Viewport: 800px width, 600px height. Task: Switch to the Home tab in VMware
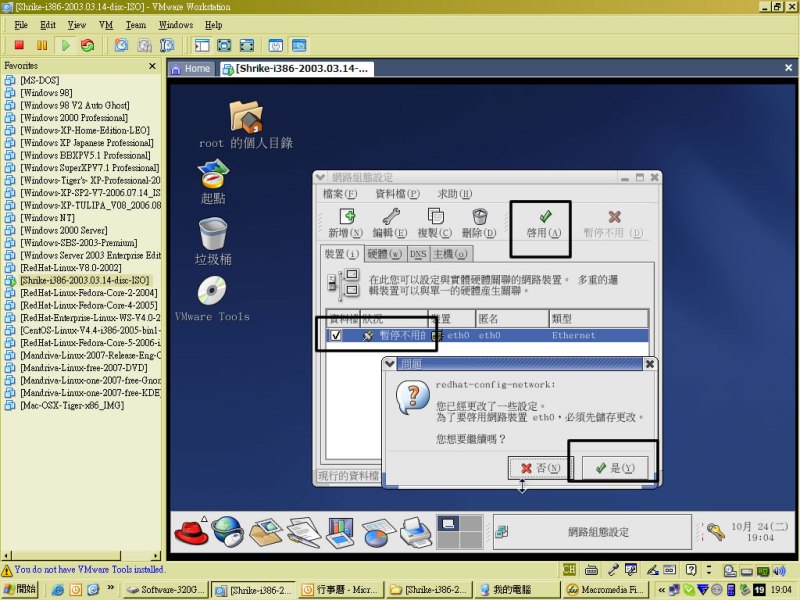point(191,69)
